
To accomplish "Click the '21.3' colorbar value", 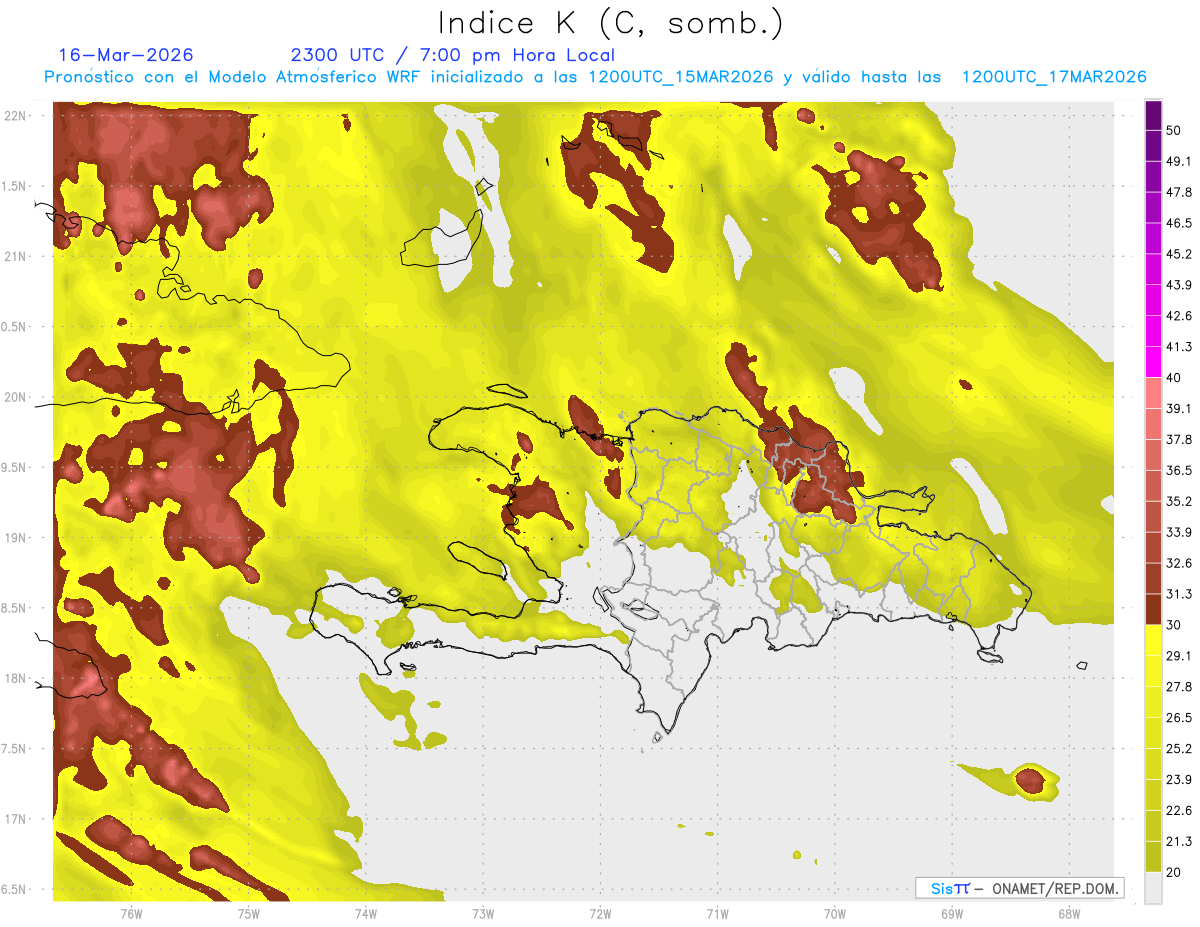I will tap(1179, 841).
